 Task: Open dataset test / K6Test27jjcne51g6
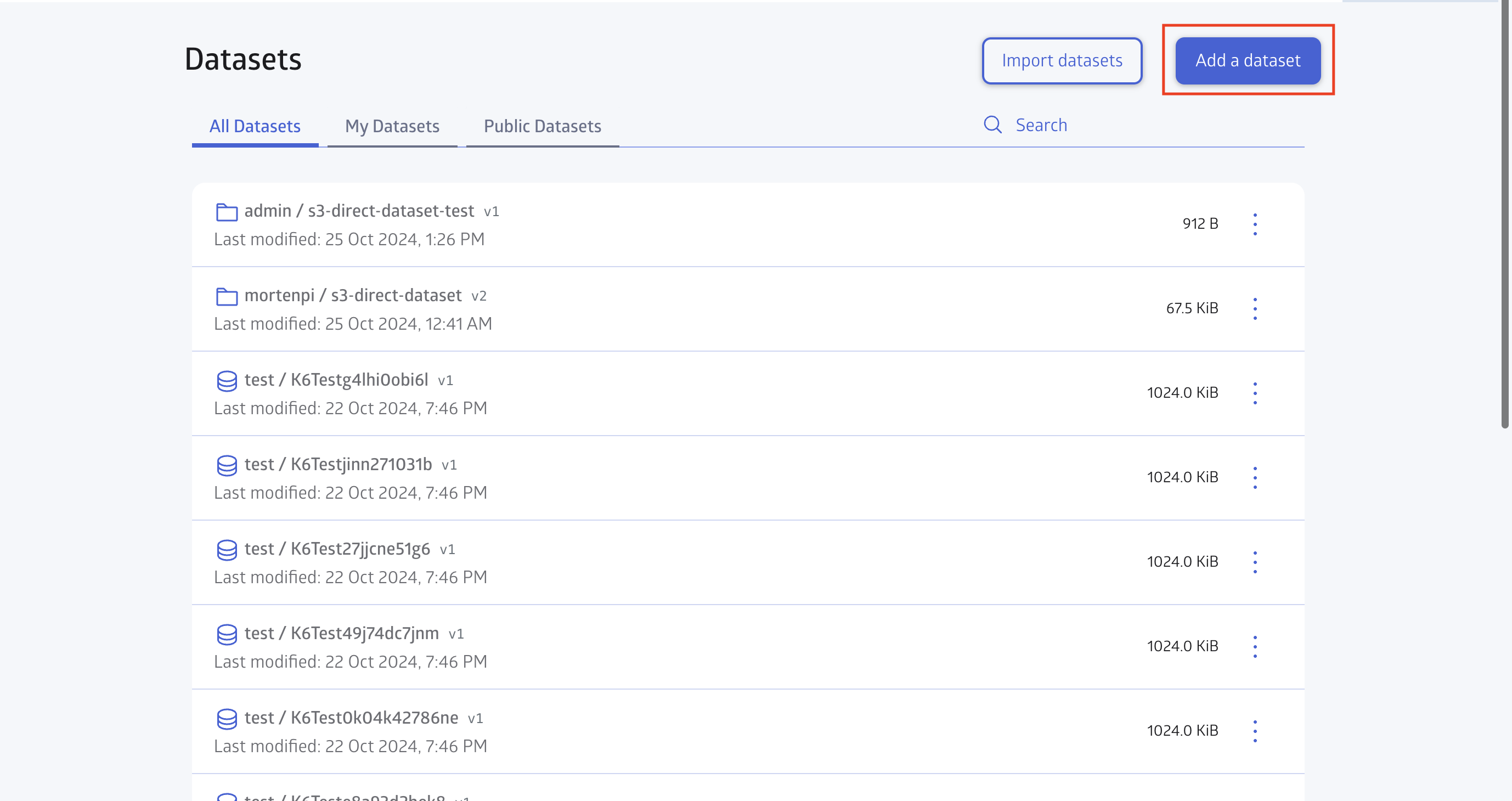click(337, 549)
